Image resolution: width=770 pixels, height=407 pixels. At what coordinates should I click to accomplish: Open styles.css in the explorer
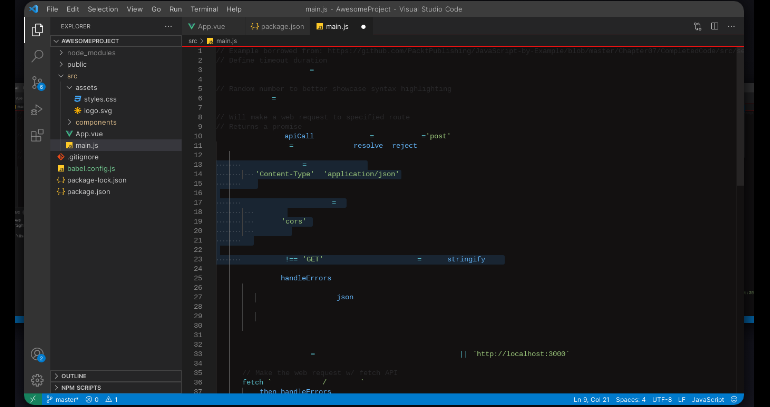click(x=116, y=99)
